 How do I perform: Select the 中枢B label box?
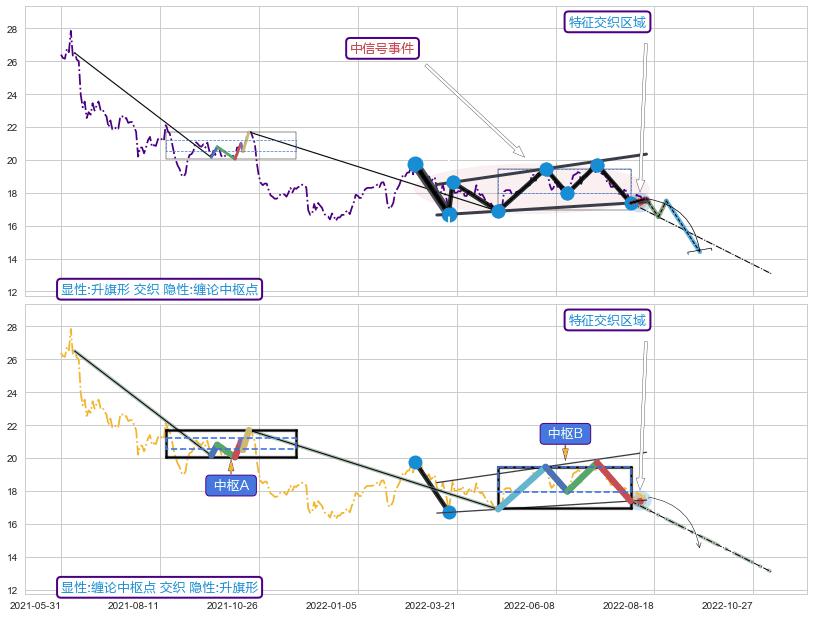click(x=565, y=433)
